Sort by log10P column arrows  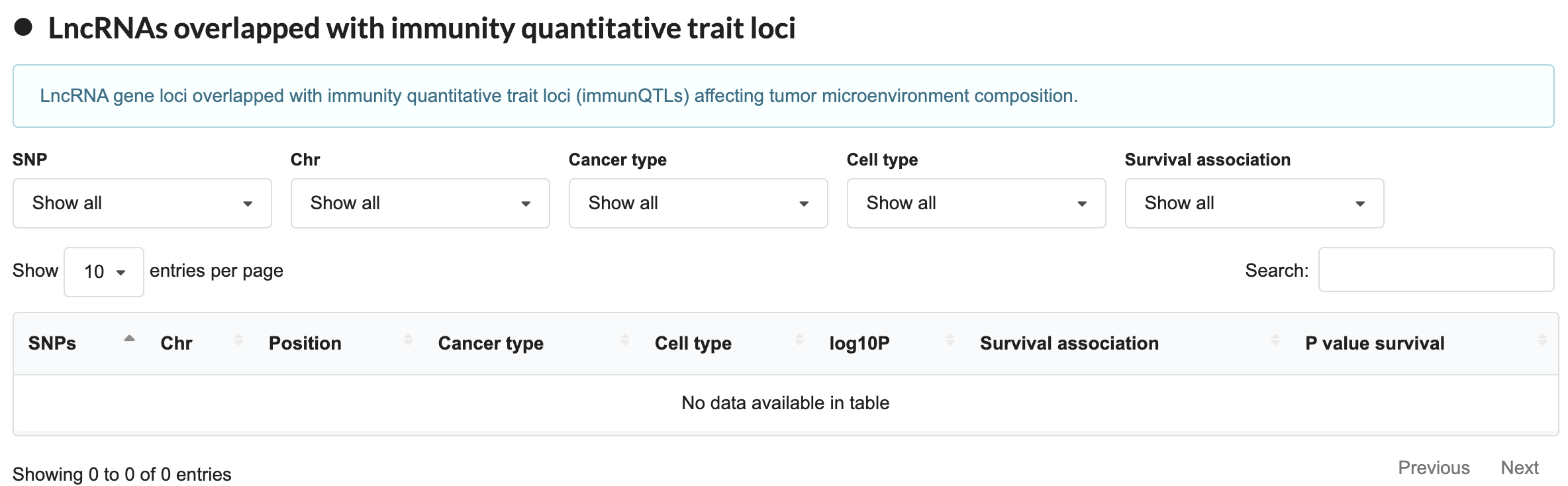950,340
